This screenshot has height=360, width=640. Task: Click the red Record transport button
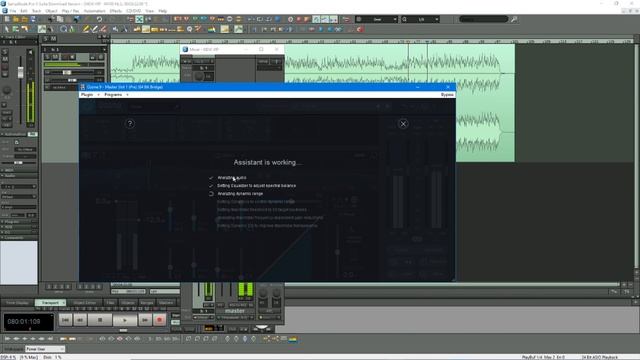point(160,320)
